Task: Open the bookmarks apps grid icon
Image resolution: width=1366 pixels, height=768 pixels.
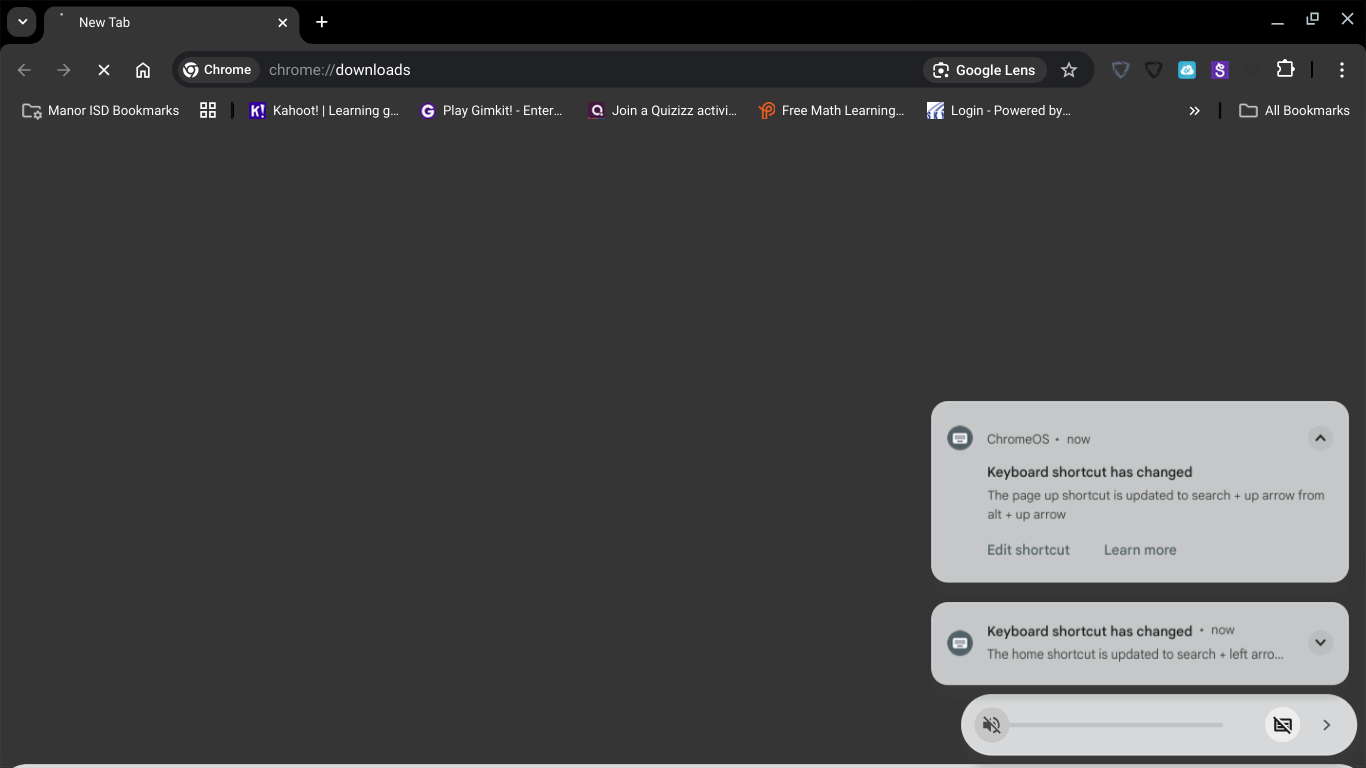Action: pyautogui.click(x=208, y=111)
